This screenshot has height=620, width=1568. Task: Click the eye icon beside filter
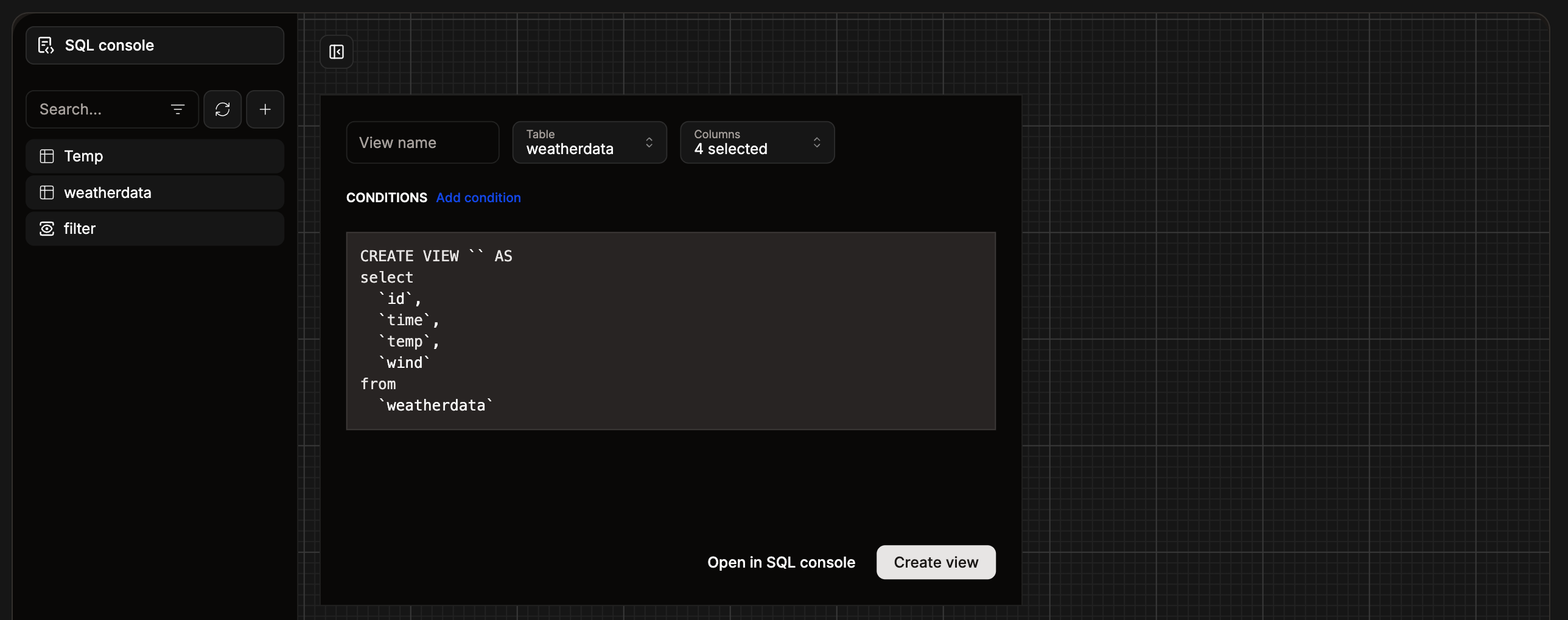pos(46,228)
